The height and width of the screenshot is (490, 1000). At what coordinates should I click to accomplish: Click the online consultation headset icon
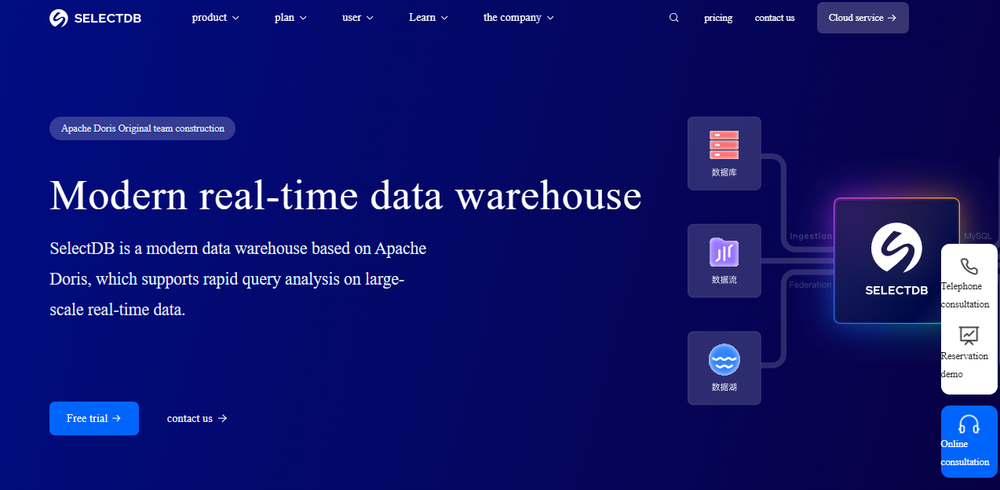(x=969, y=424)
